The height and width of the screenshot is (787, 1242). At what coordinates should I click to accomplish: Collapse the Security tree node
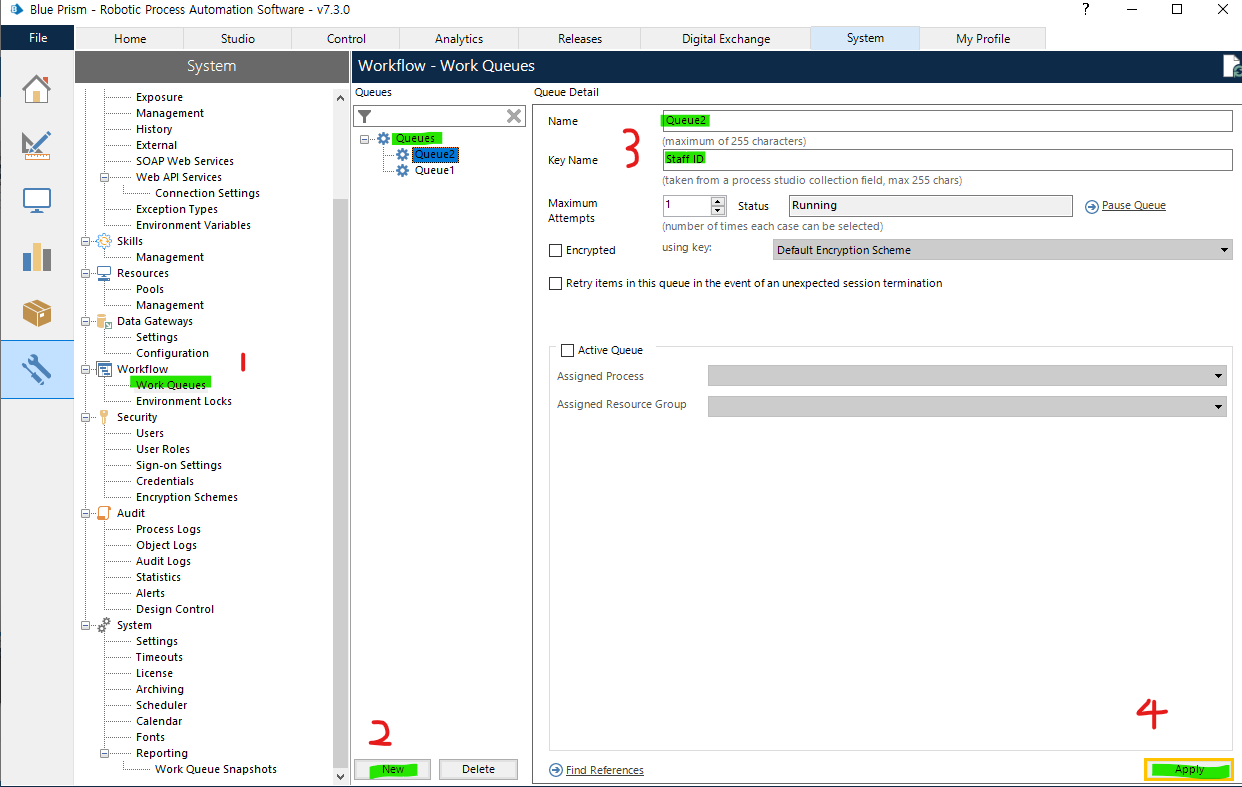pyautogui.click(x=85, y=417)
